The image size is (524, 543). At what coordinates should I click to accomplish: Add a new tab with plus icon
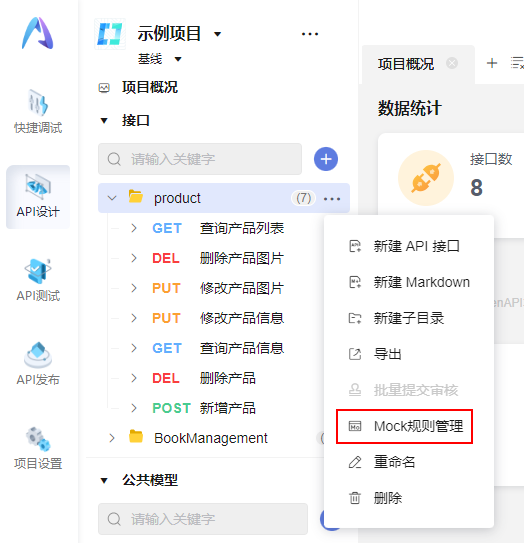tap(492, 63)
